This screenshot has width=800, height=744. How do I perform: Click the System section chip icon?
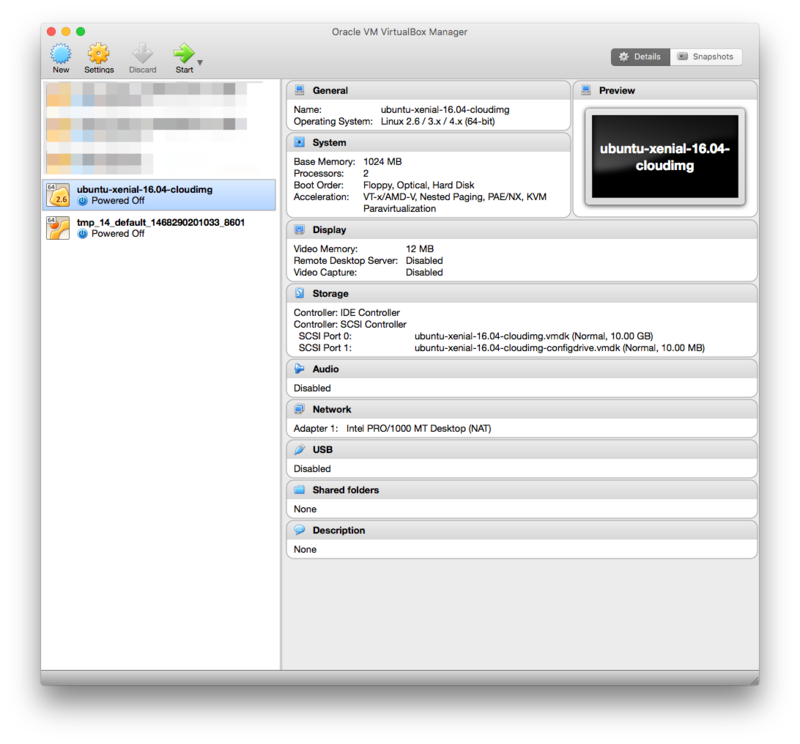[x=299, y=142]
